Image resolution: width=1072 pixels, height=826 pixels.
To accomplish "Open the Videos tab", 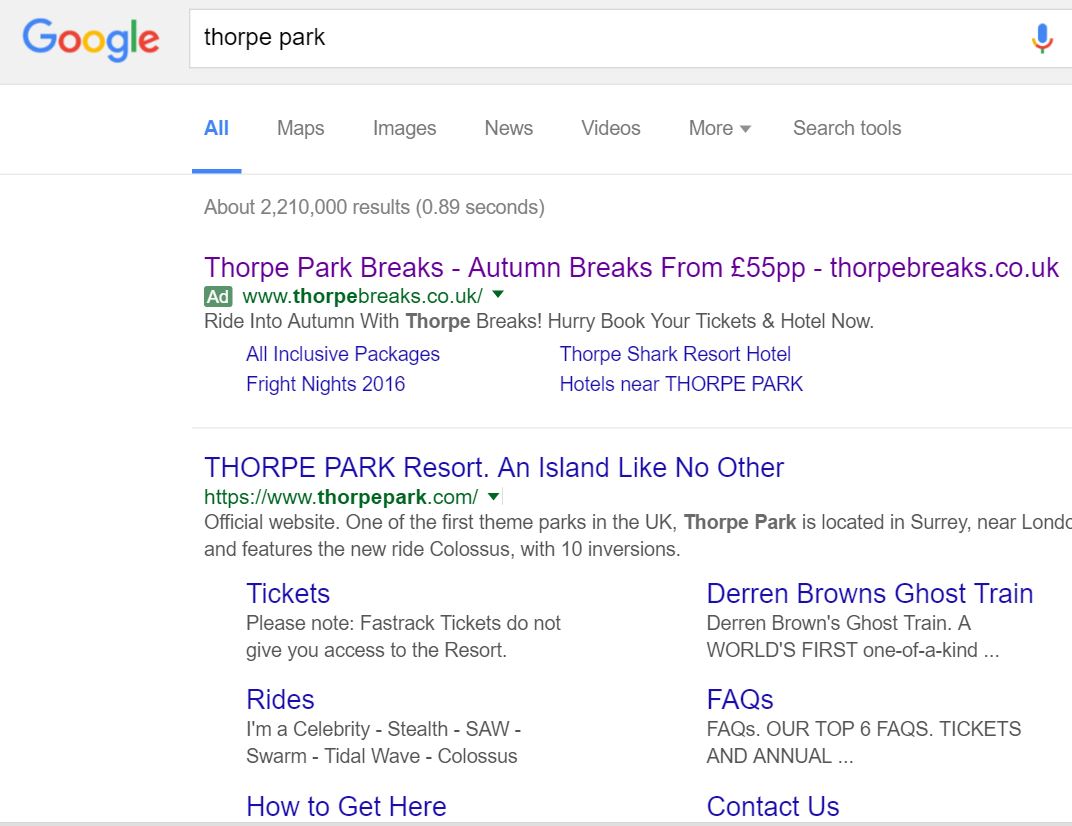I will pyautogui.click(x=611, y=129).
